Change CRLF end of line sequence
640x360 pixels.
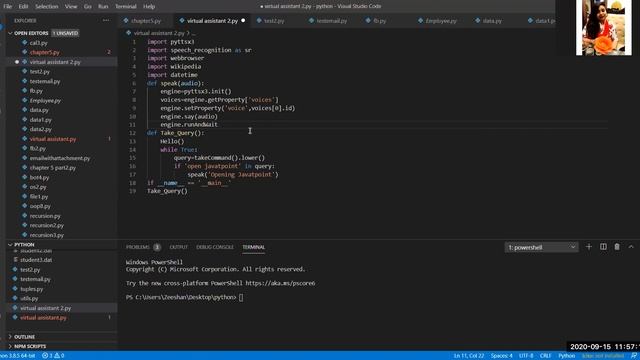click(x=545, y=356)
